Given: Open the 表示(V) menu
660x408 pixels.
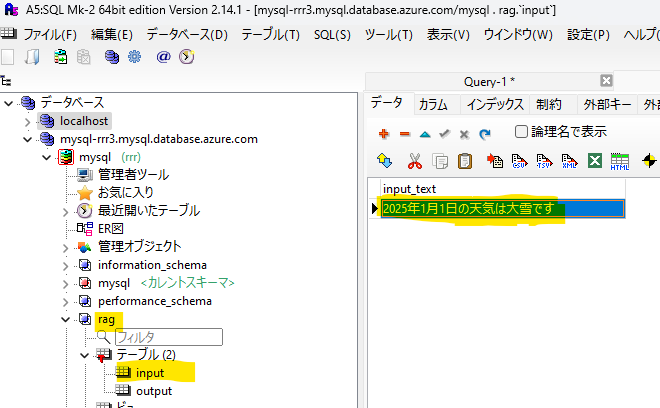Looking at the screenshot, I should click(x=448, y=35).
